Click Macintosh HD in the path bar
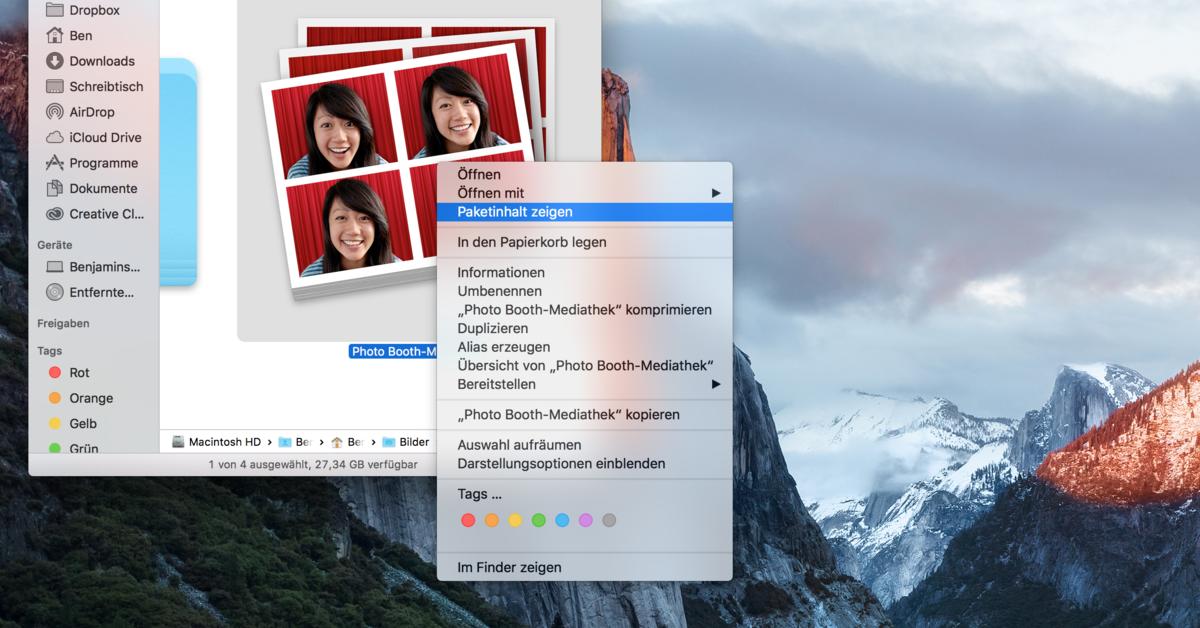The width and height of the screenshot is (1200, 628). click(x=225, y=441)
